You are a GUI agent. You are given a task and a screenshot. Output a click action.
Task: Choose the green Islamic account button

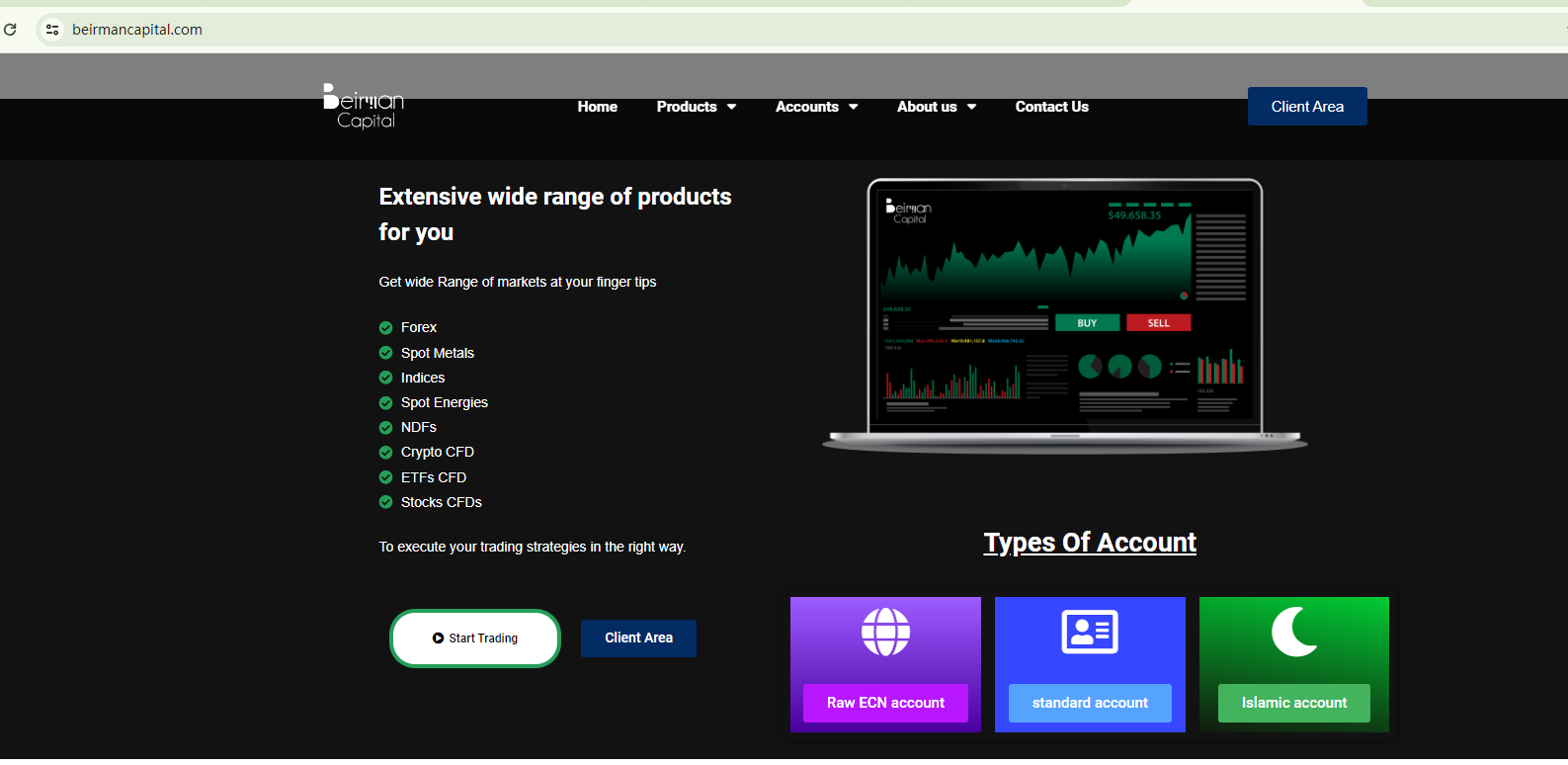(x=1293, y=703)
